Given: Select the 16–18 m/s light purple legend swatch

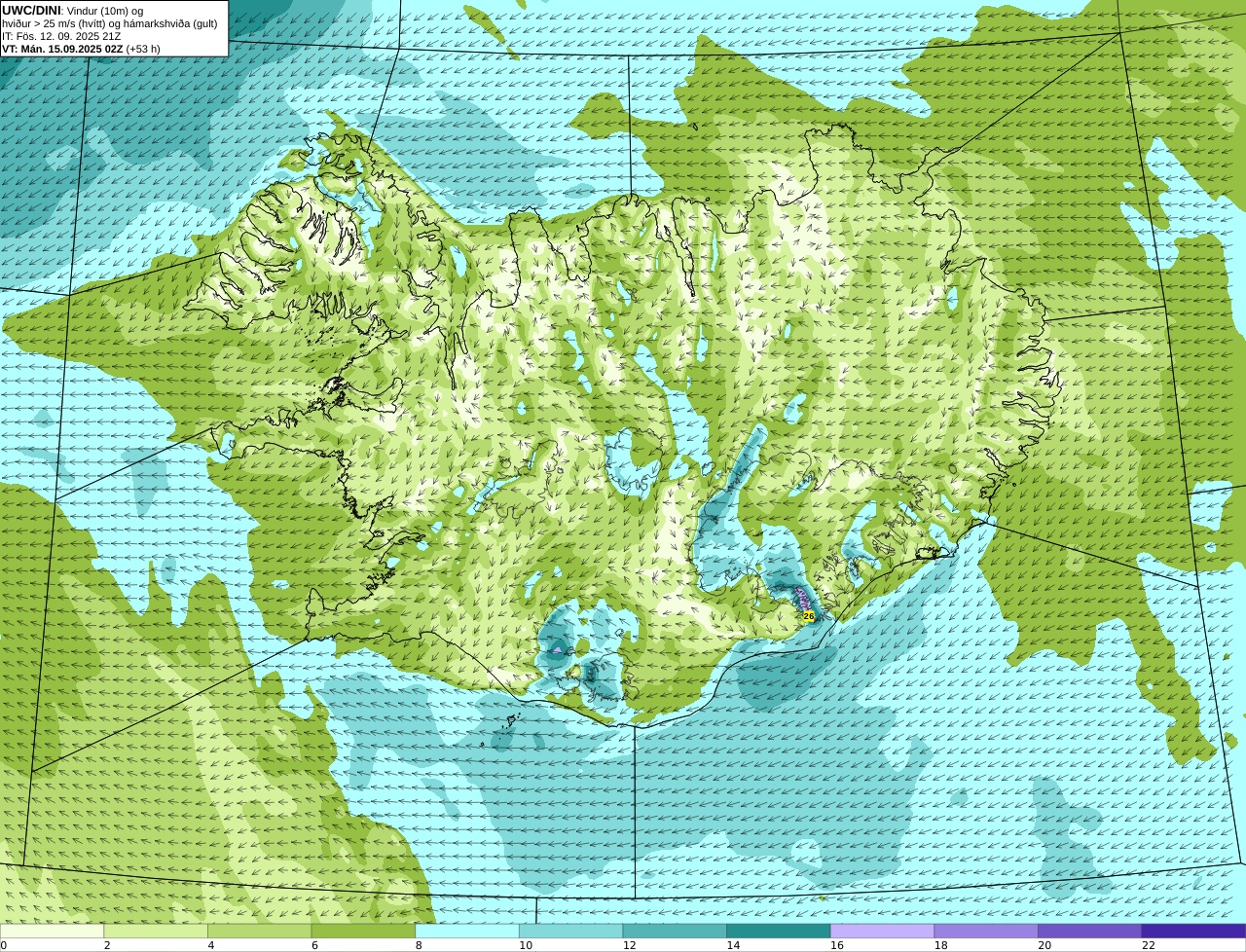Looking at the screenshot, I should (882, 931).
